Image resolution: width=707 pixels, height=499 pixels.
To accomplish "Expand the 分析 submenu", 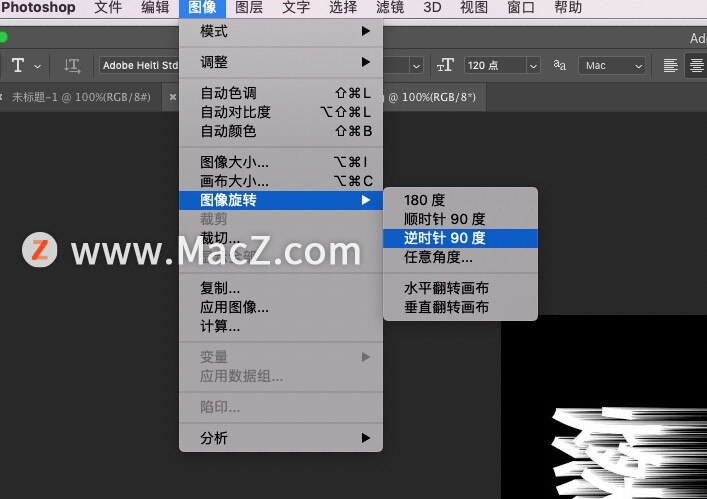I will (x=281, y=438).
